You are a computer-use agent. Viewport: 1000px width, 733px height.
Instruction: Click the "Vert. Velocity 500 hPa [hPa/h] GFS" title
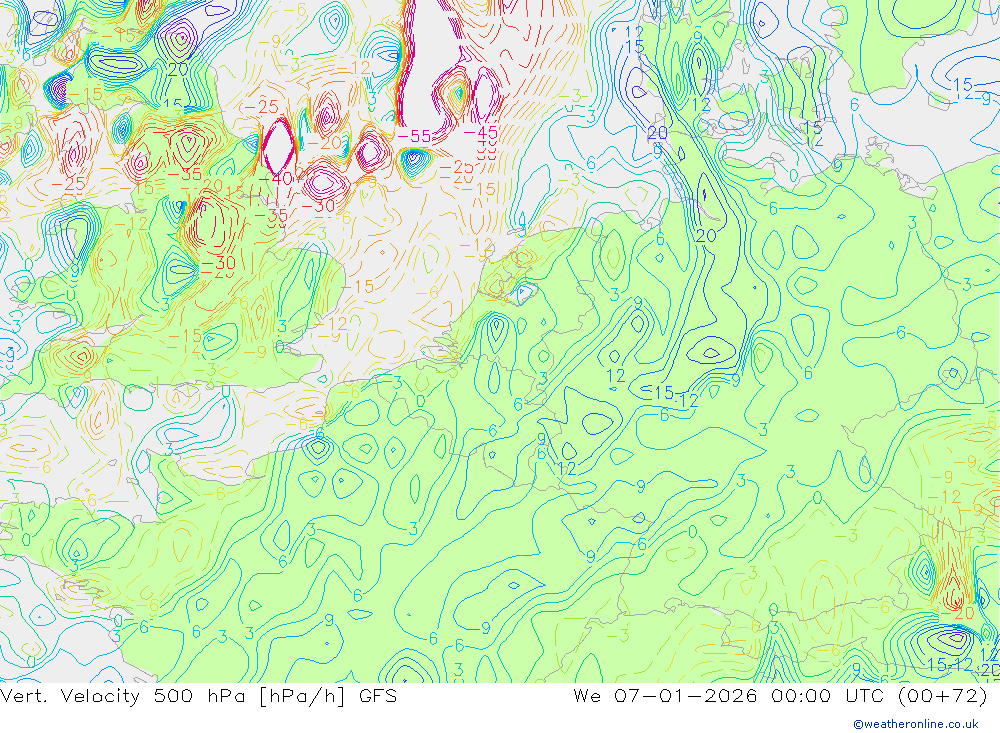coord(198,696)
